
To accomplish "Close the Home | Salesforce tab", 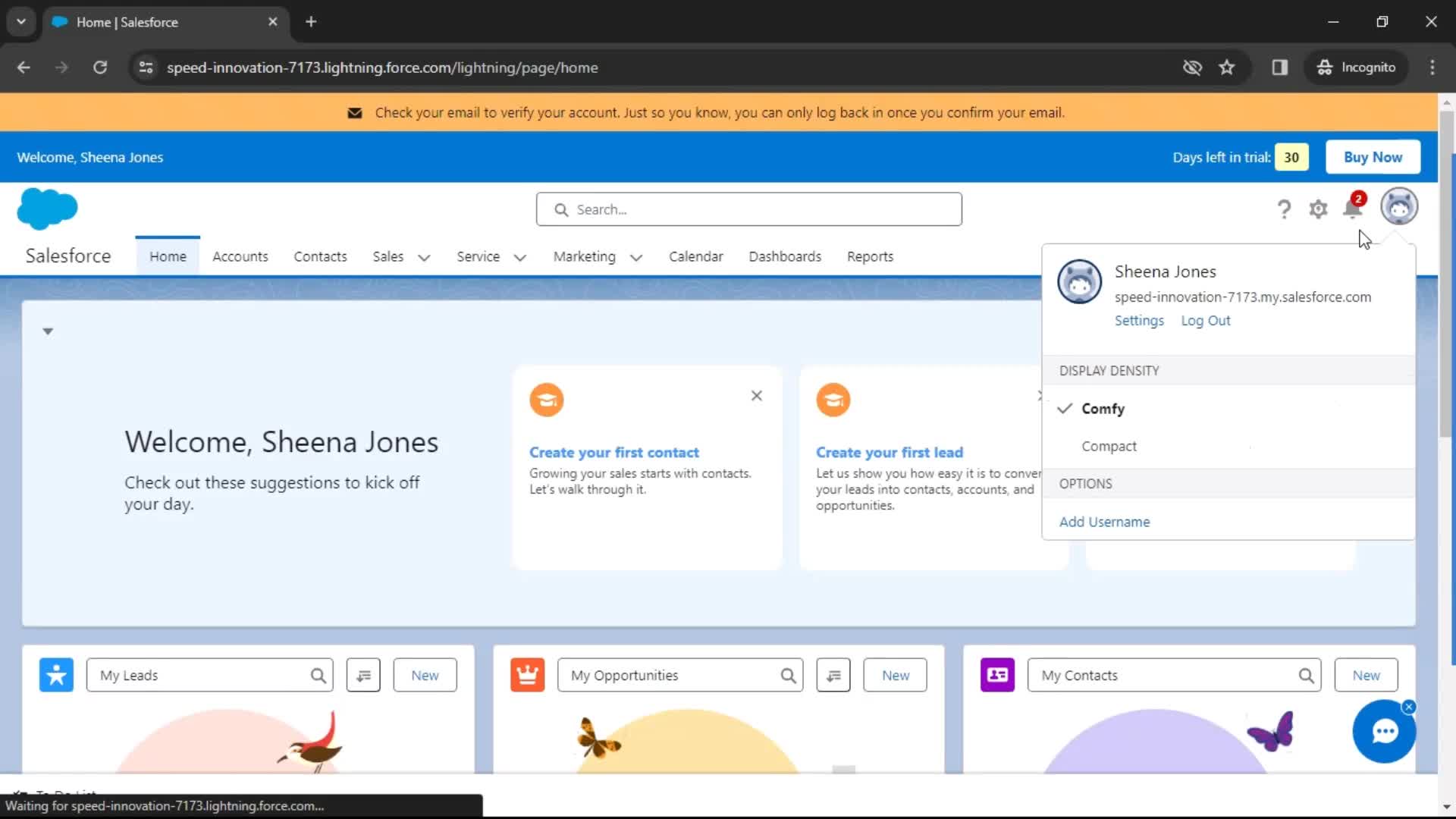I will coord(272,21).
